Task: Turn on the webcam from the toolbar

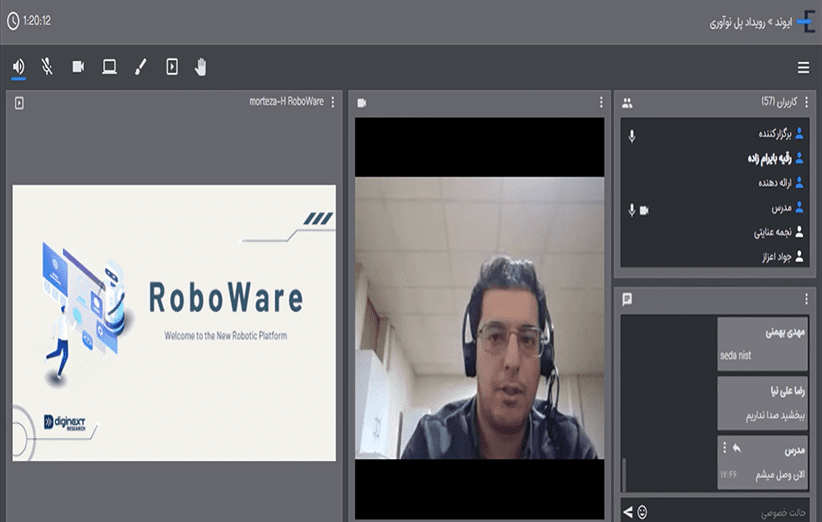Action: tap(78, 67)
